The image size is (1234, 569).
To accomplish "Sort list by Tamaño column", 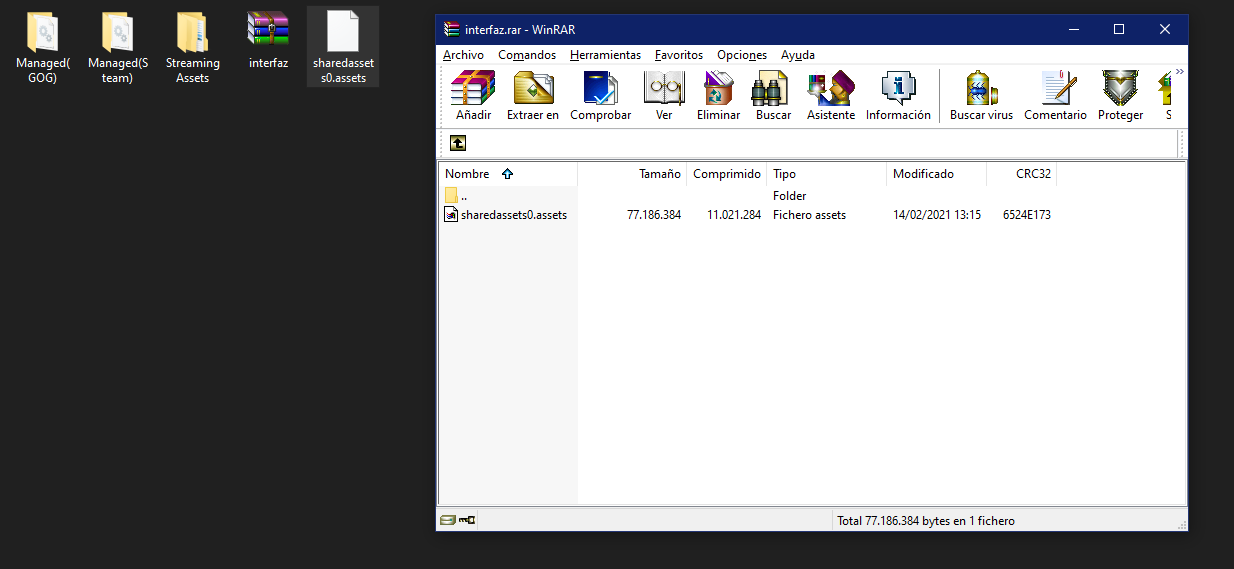I will (x=632, y=174).
